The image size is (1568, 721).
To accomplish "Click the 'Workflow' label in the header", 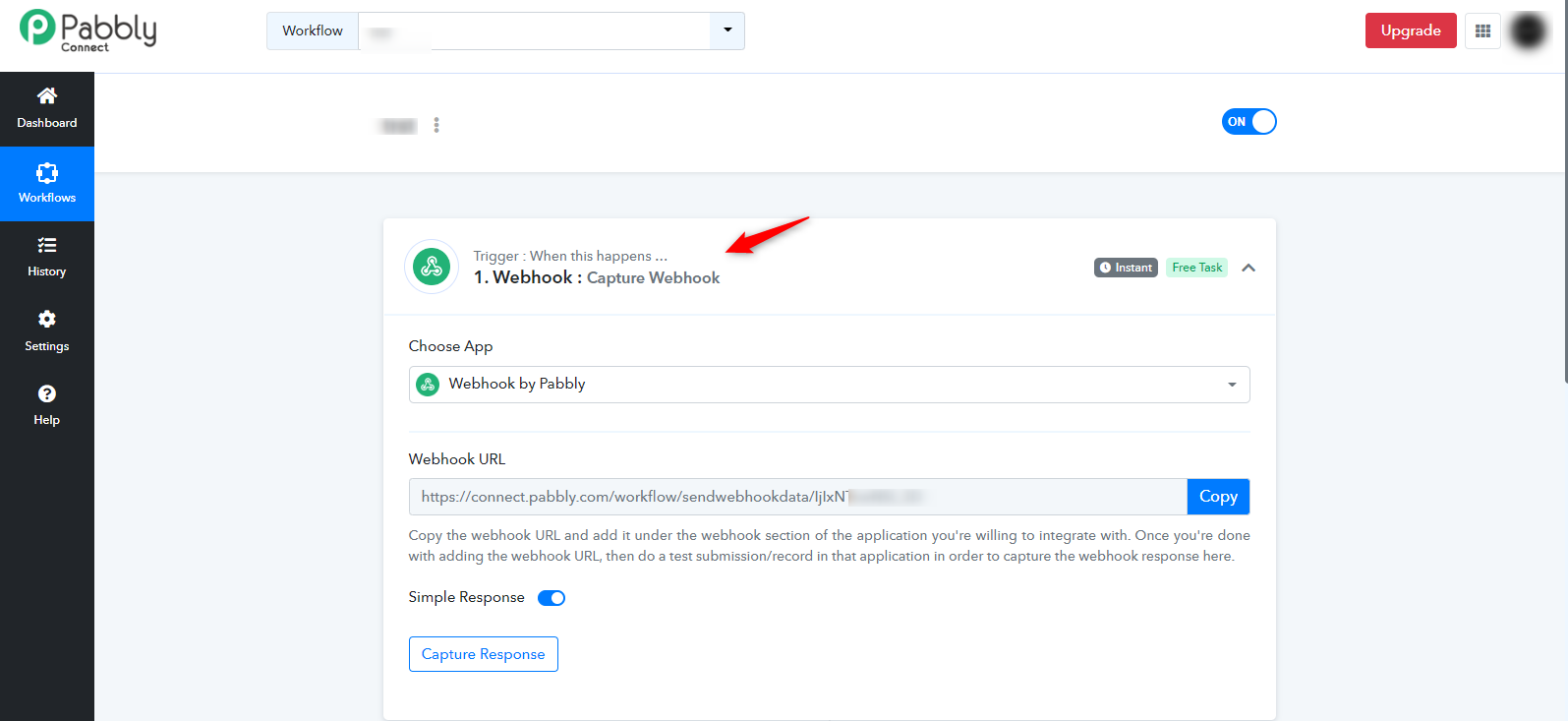I will tap(313, 30).
